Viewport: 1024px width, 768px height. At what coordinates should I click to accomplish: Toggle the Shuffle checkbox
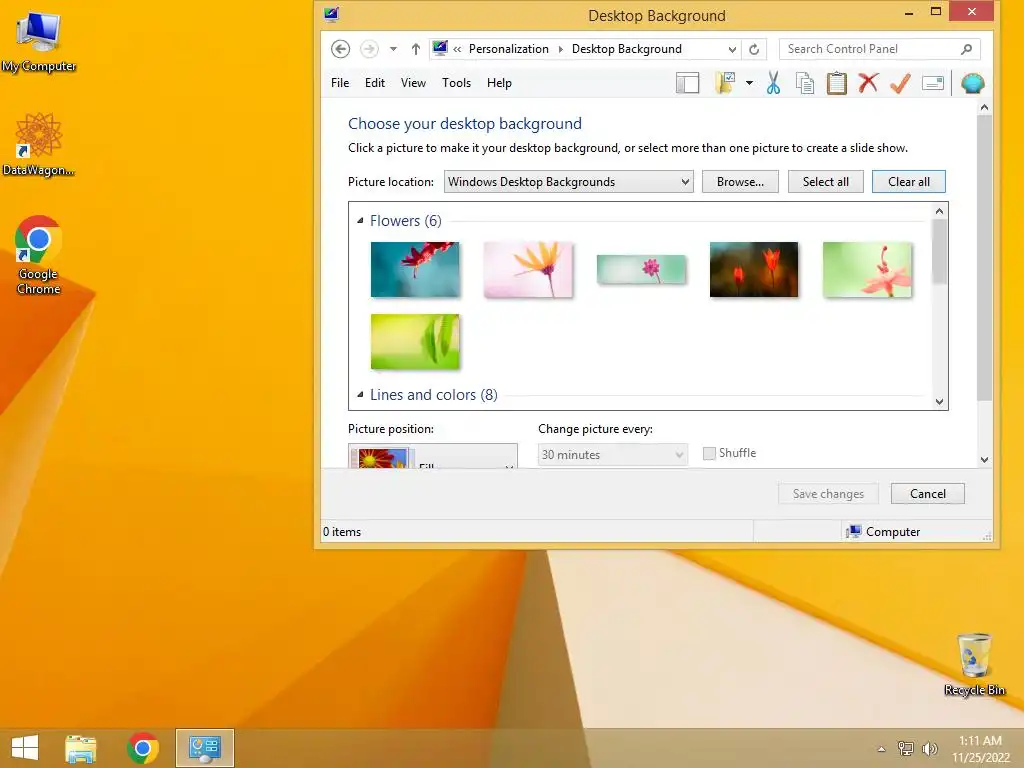click(709, 453)
